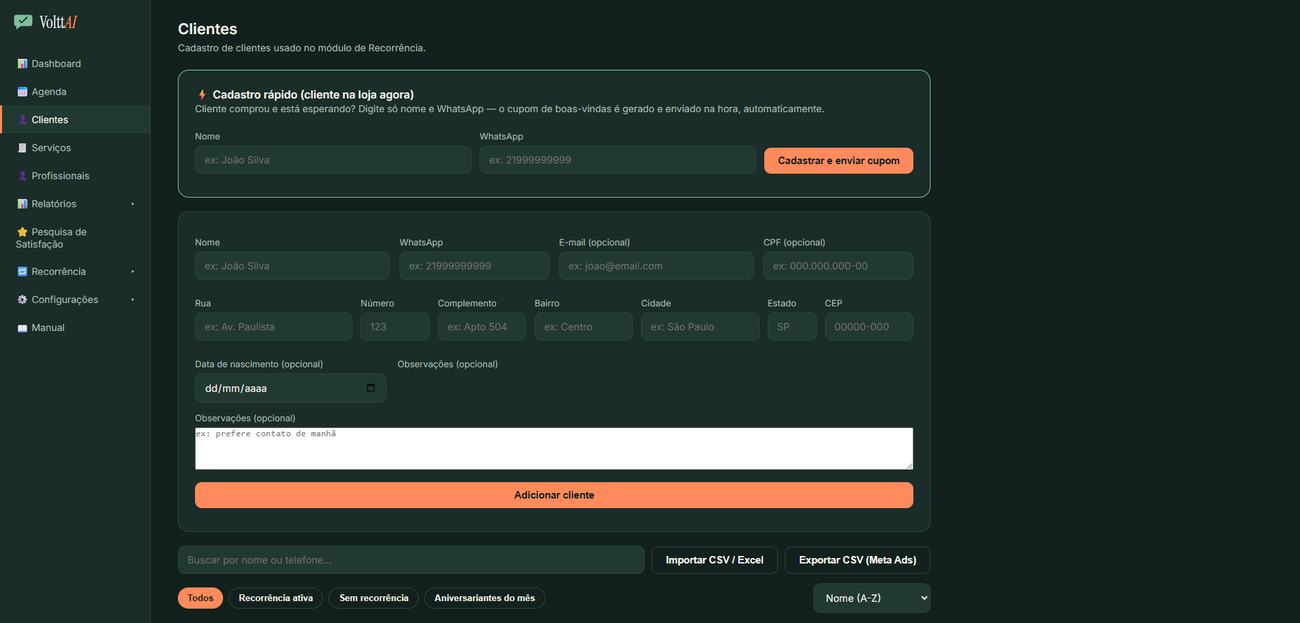Click the Serviços list icon

[22, 148]
